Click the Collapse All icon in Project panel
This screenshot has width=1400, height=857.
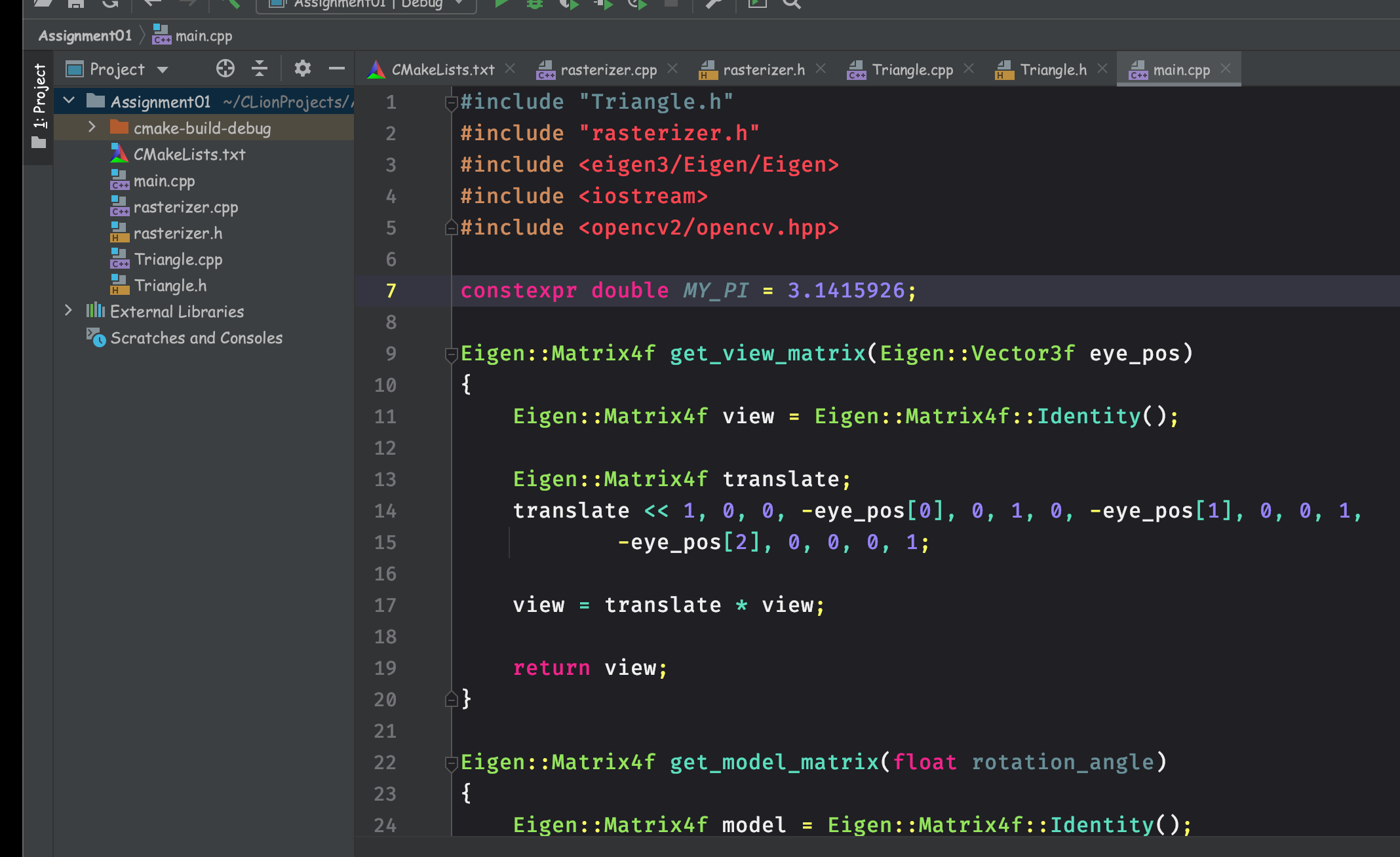[260, 69]
